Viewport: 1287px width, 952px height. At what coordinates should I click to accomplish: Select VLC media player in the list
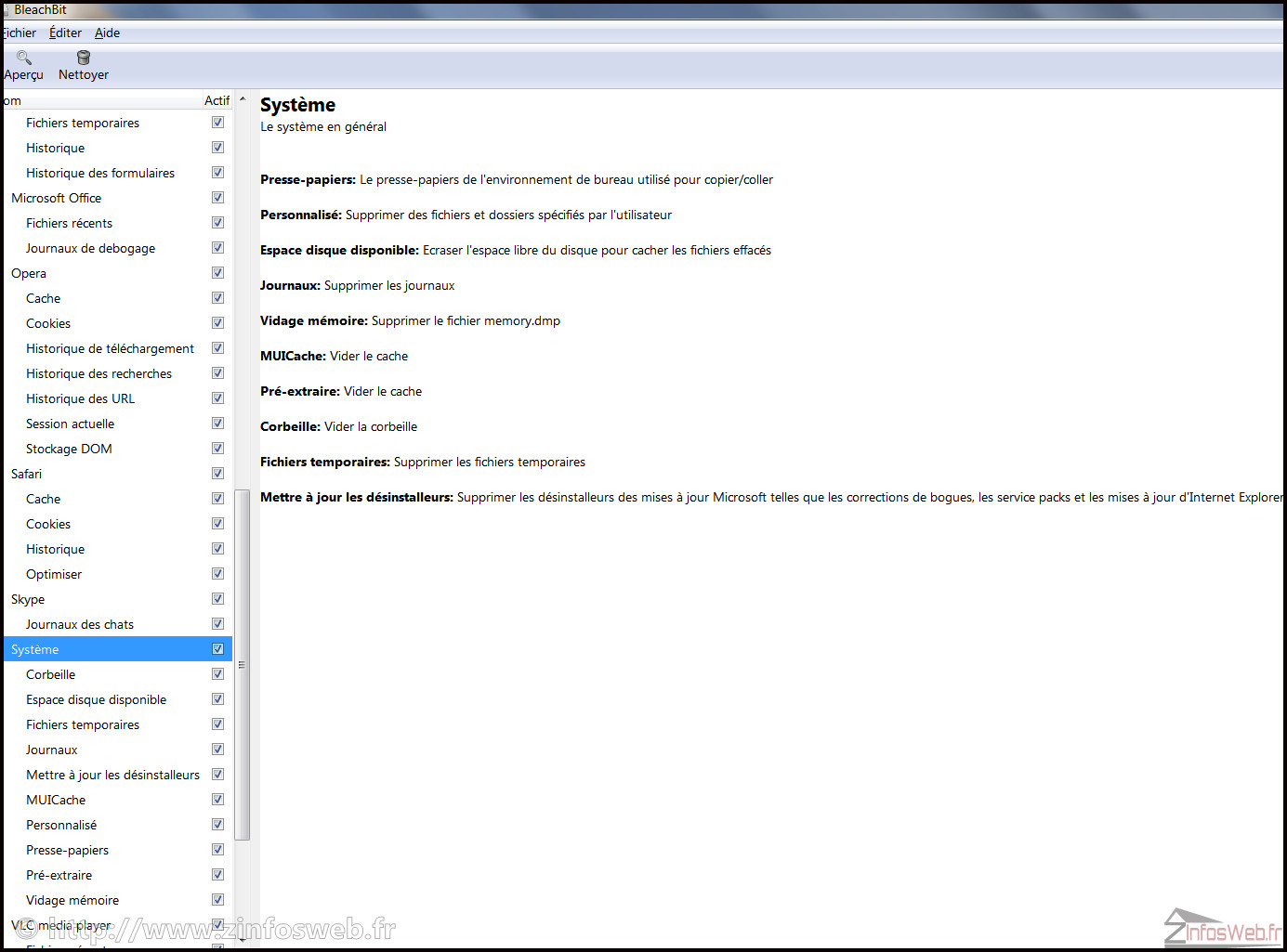click(x=60, y=925)
